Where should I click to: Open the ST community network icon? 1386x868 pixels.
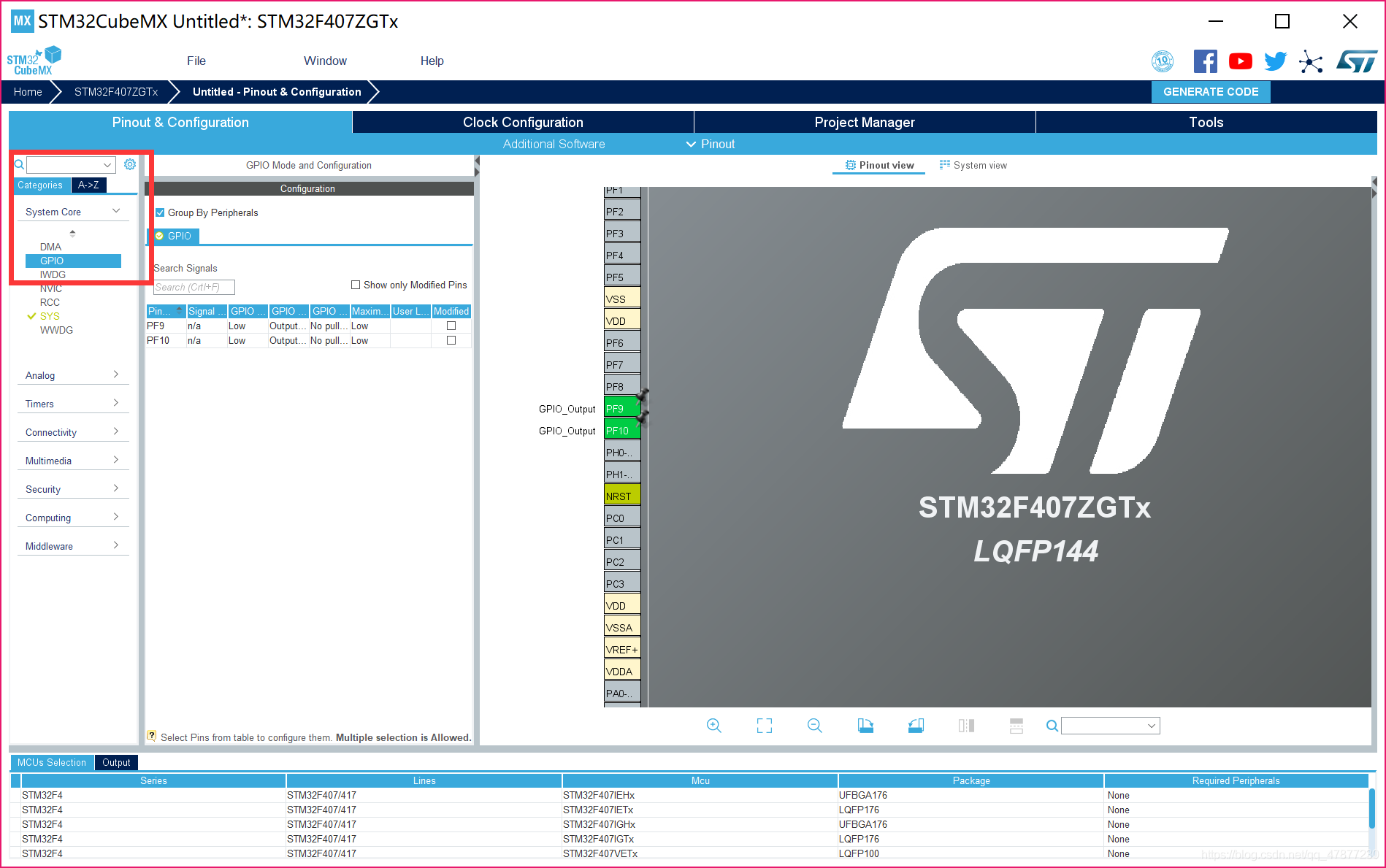(1311, 61)
